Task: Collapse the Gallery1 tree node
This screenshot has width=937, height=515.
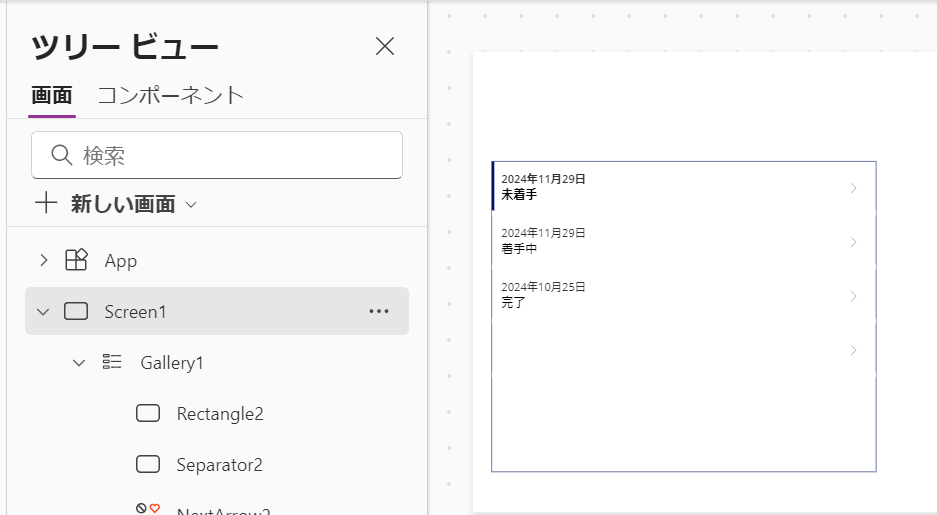Action: point(79,363)
